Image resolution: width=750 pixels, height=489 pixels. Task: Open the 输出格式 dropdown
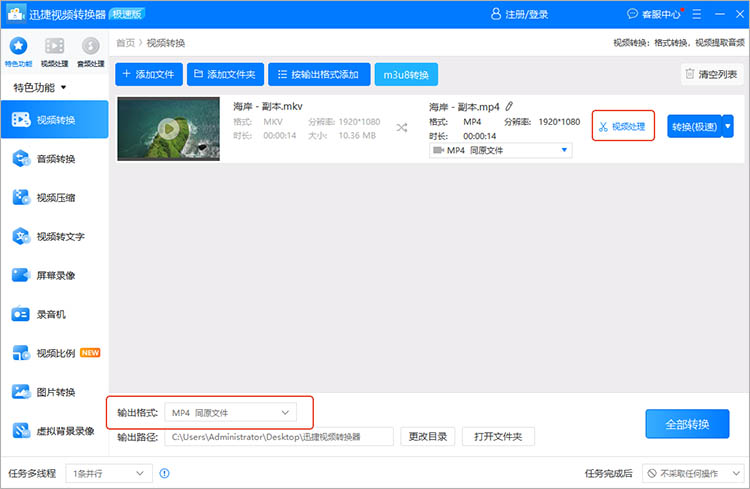(231, 412)
